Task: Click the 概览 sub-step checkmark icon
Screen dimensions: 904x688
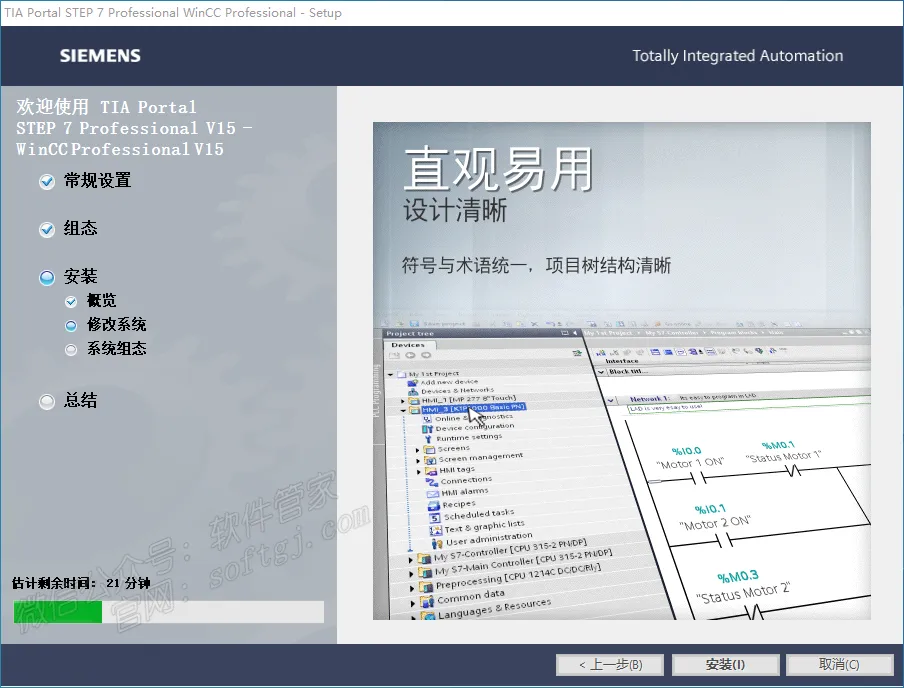Action: click(71, 302)
